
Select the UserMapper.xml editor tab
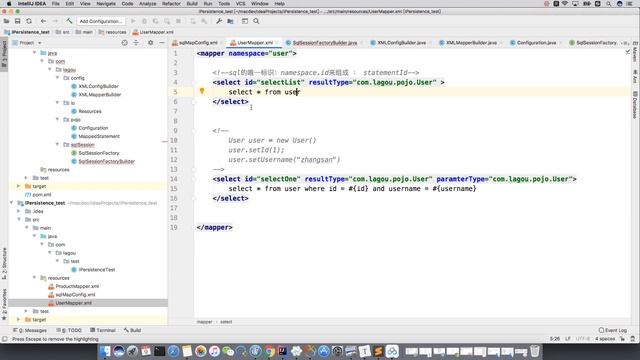(x=255, y=43)
